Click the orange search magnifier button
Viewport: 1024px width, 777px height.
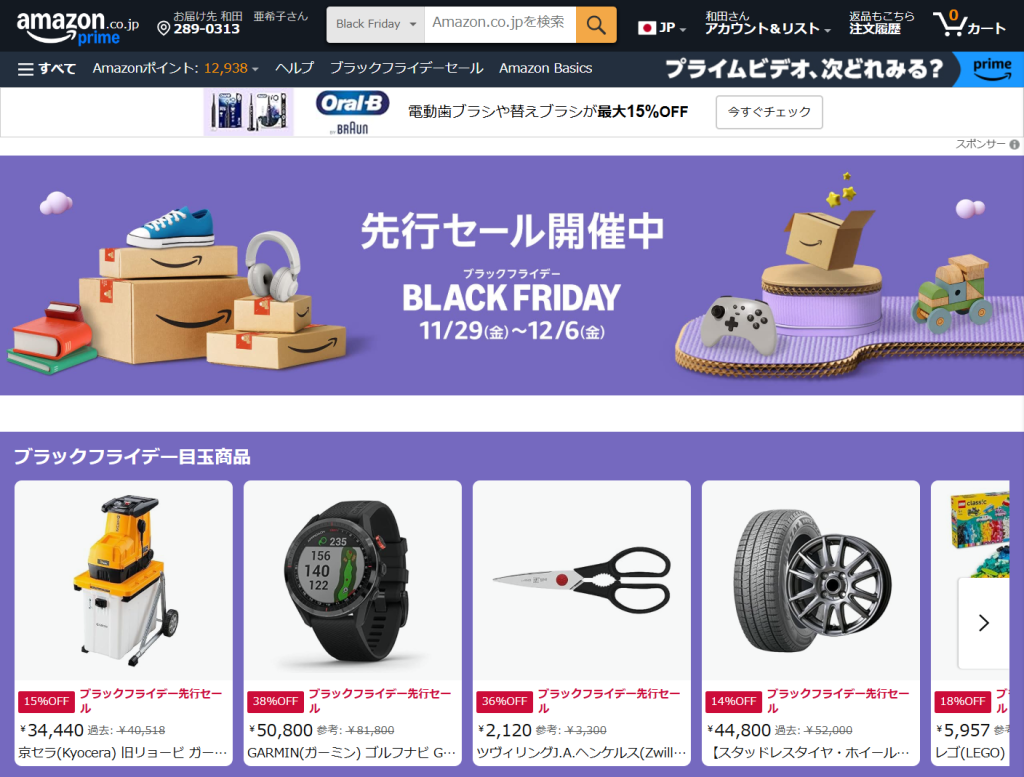pyautogui.click(x=596, y=25)
